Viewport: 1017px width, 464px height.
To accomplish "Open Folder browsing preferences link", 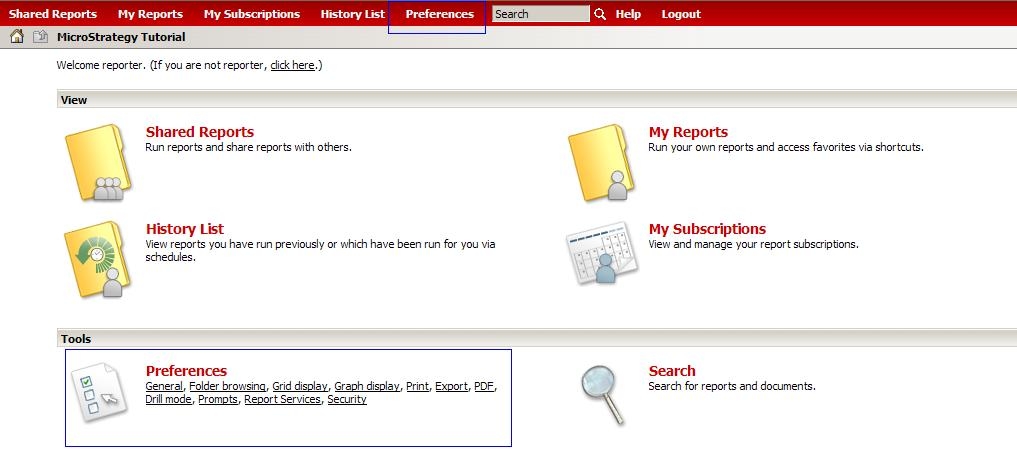I will point(227,386).
